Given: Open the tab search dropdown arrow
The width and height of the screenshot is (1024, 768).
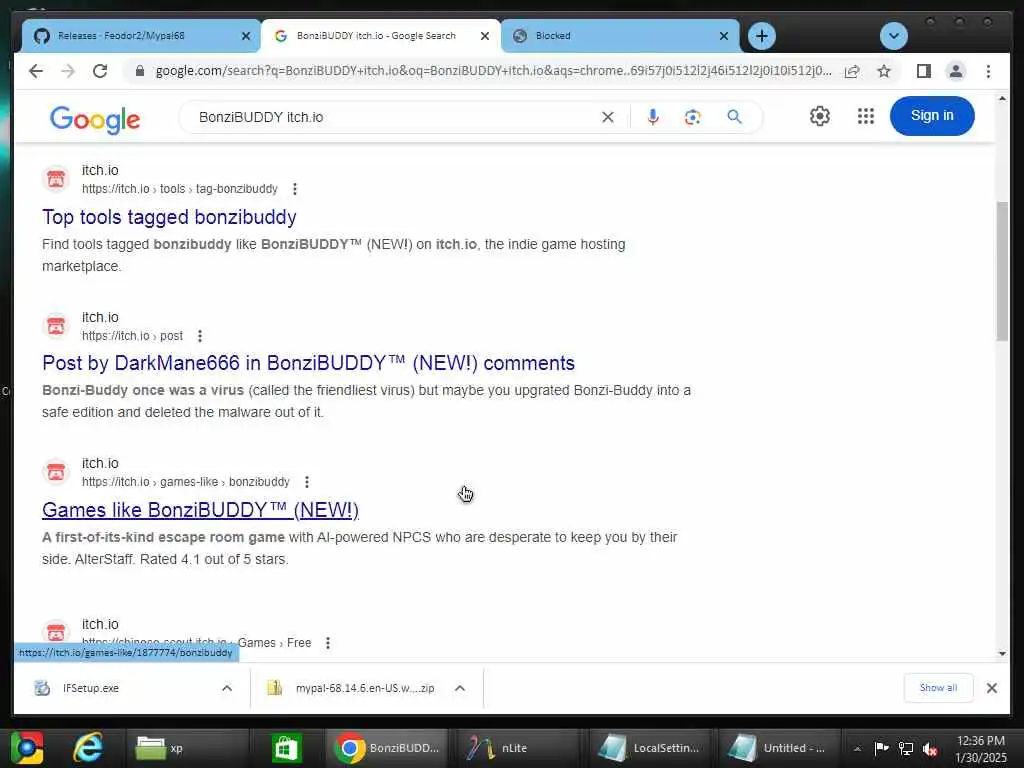Looking at the screenshot, I should 893,36.
